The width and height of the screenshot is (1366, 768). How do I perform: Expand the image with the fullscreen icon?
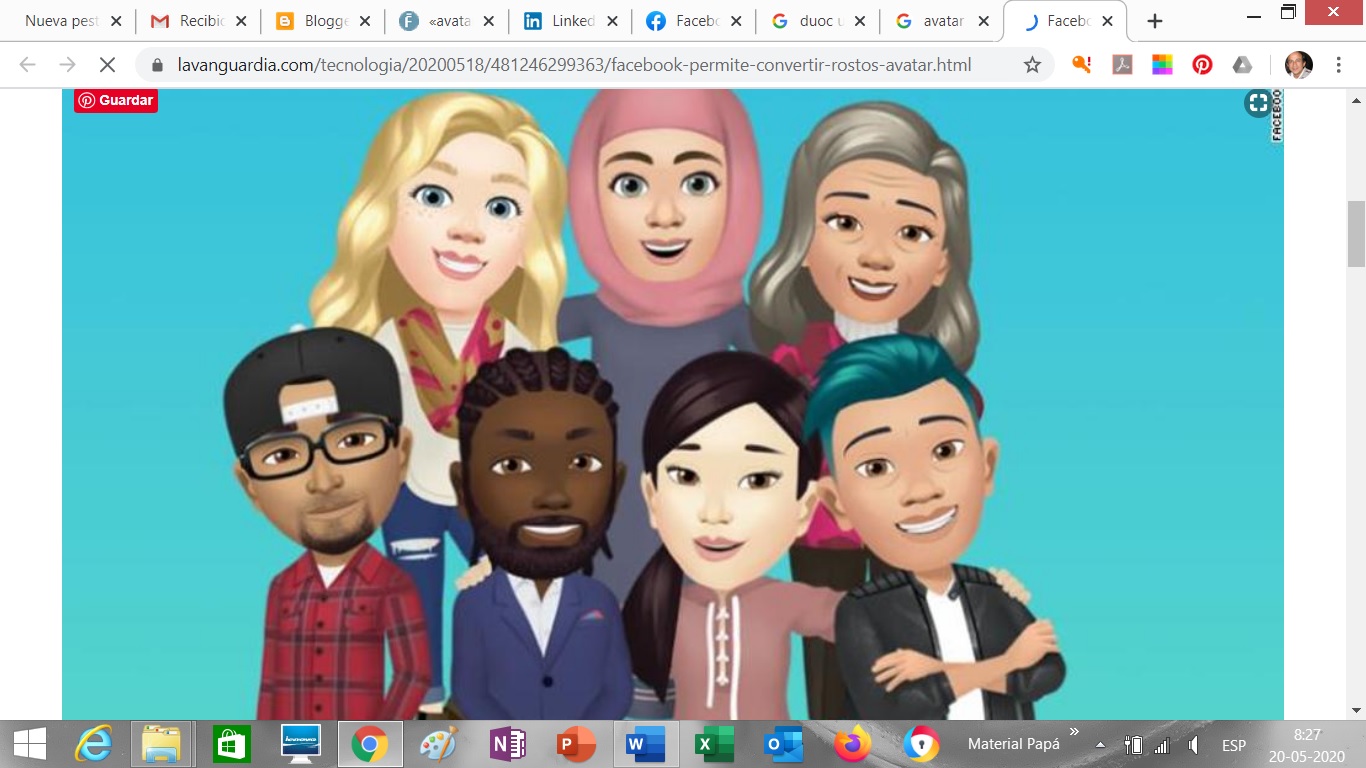coord(1257,103)
